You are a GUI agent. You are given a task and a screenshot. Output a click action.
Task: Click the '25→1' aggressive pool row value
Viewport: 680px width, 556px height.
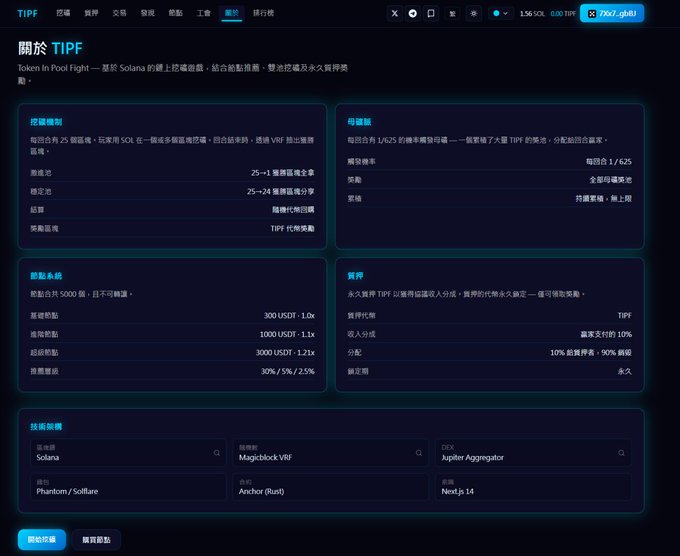coord(283,173)
